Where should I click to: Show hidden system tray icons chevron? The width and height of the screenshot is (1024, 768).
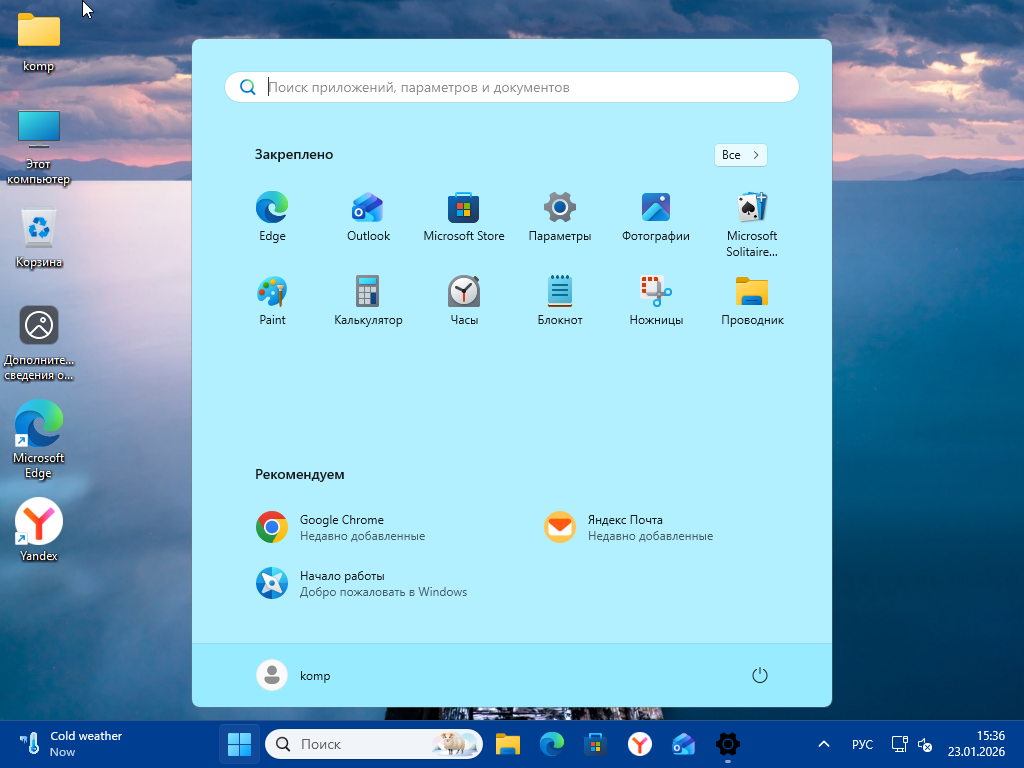pyautogui.click(x=824, y=744)
